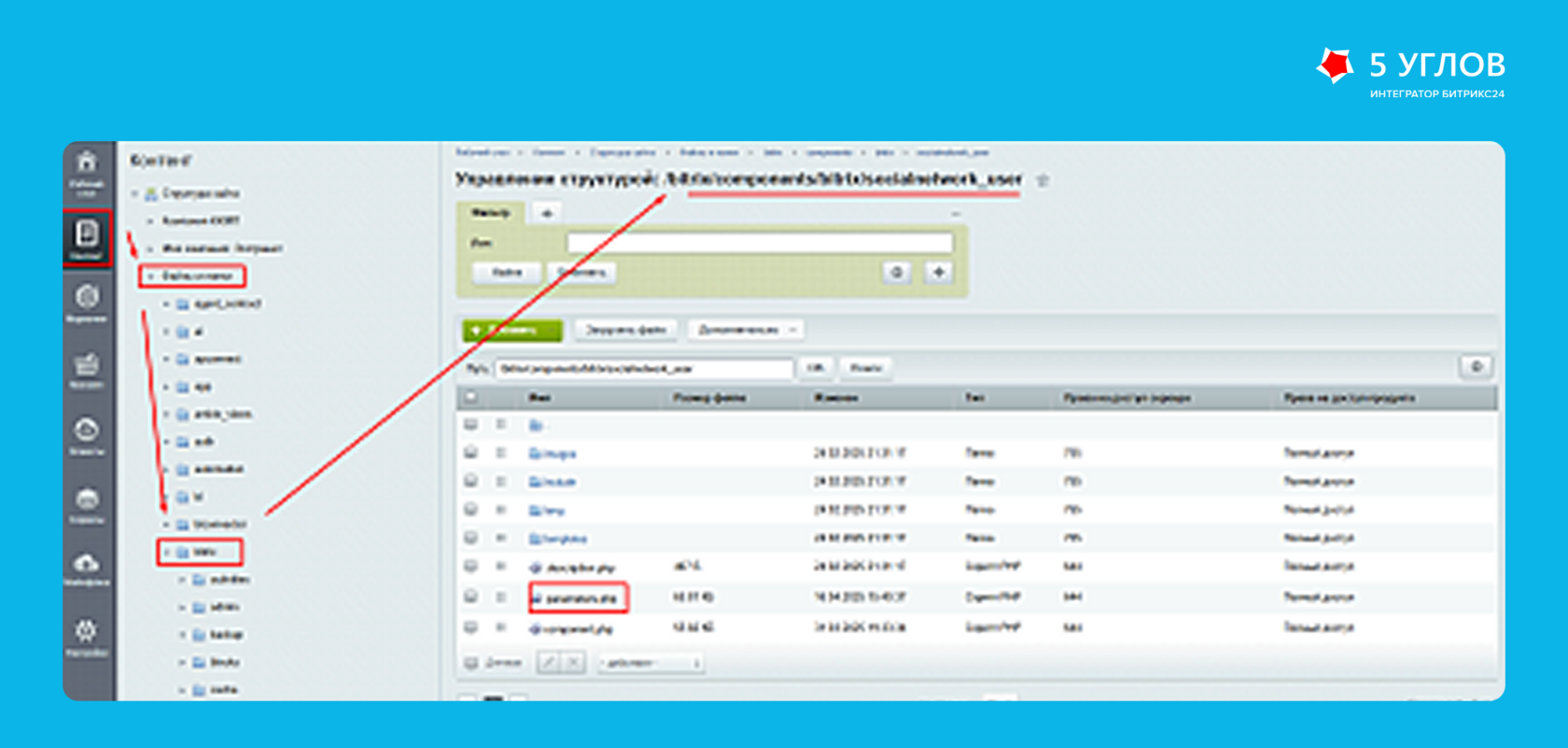Click the filter plus icon button
Viewport: 1568px width, 748px height.
coord(938,273)
